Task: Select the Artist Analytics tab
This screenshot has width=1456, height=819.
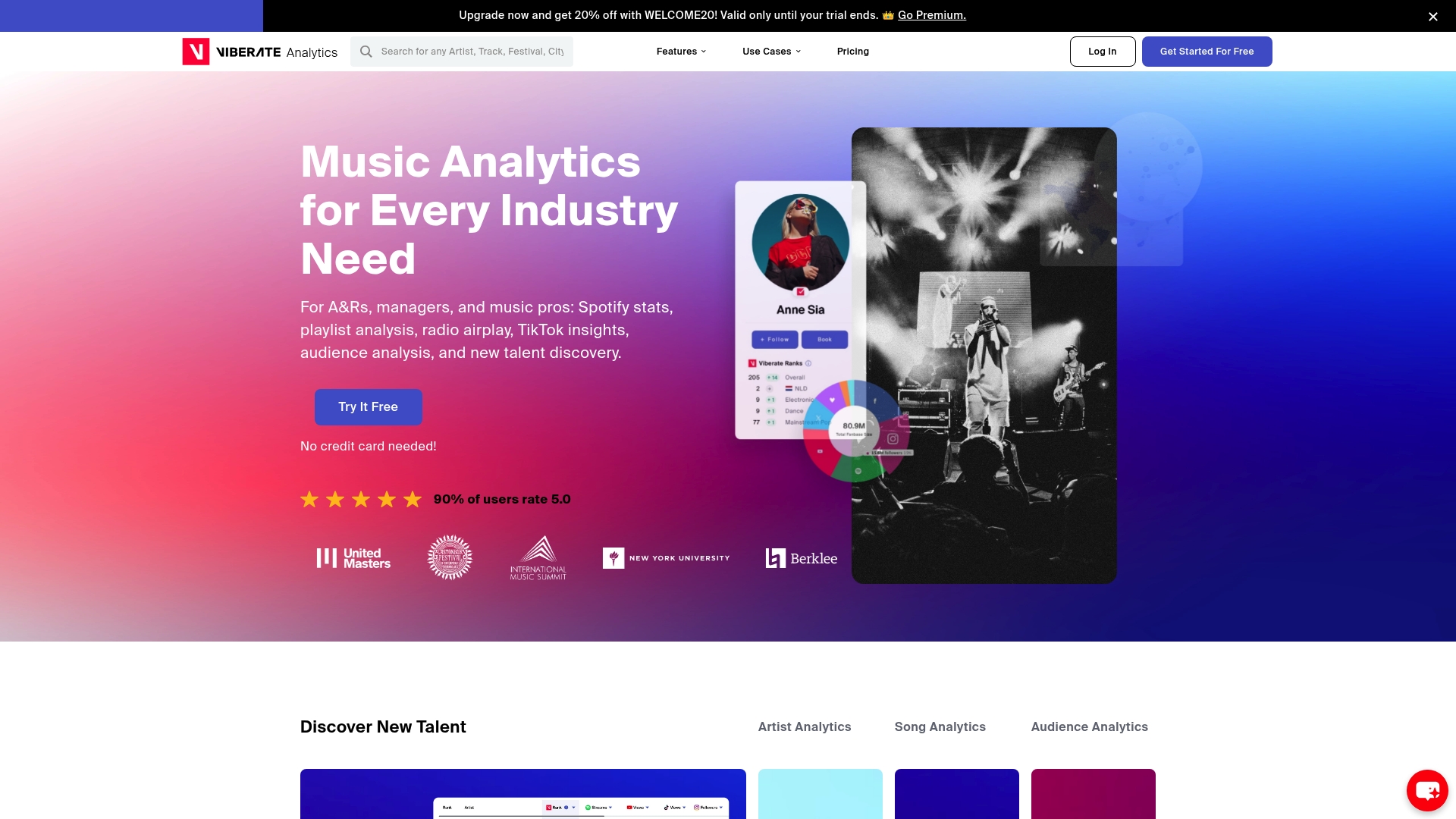Action: click(x=805, y=726)
